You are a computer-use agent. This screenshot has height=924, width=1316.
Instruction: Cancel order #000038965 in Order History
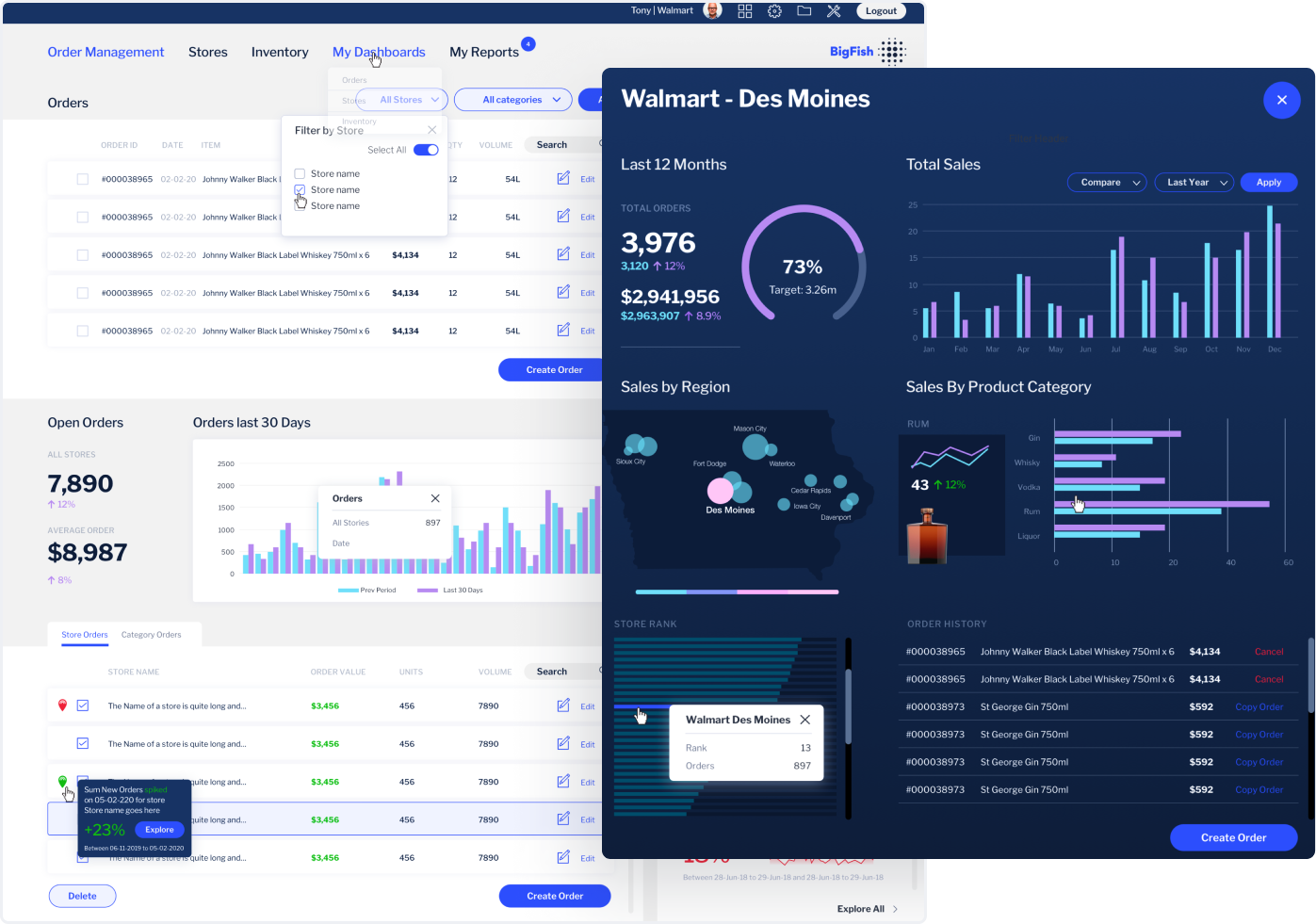tap(1269, 651)
